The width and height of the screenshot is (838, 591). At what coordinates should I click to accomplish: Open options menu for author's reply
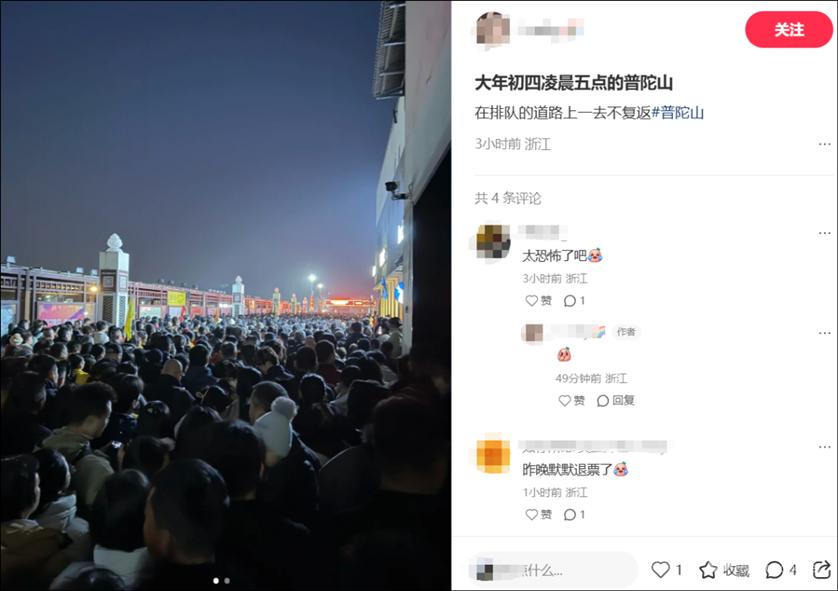click(825, 333)
